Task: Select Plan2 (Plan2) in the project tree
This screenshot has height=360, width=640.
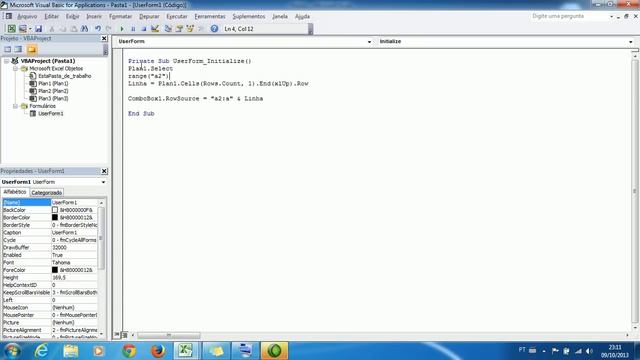Action: click(x=53, y=91)
